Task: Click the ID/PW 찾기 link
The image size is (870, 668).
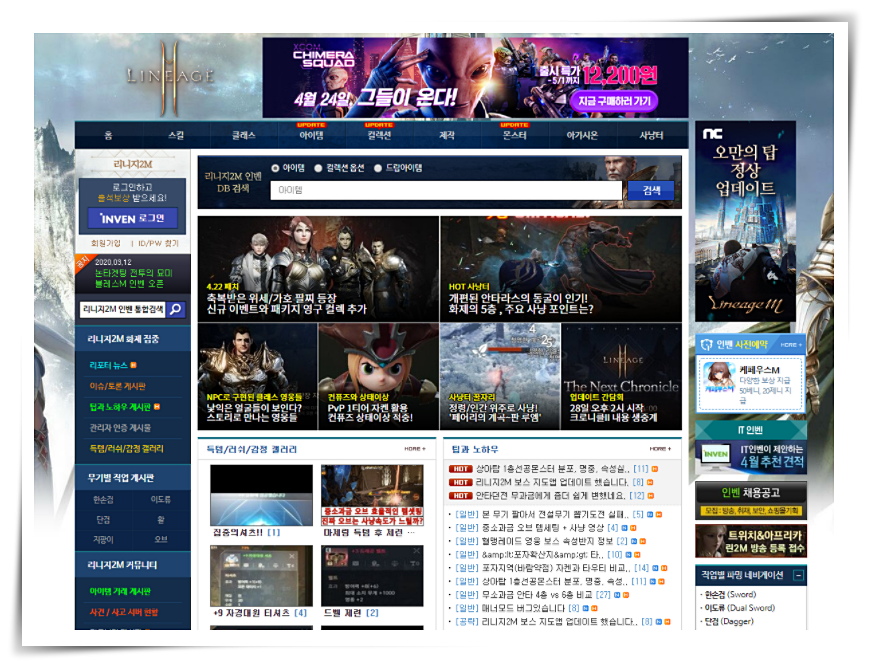Action: (x=158, y=244)
